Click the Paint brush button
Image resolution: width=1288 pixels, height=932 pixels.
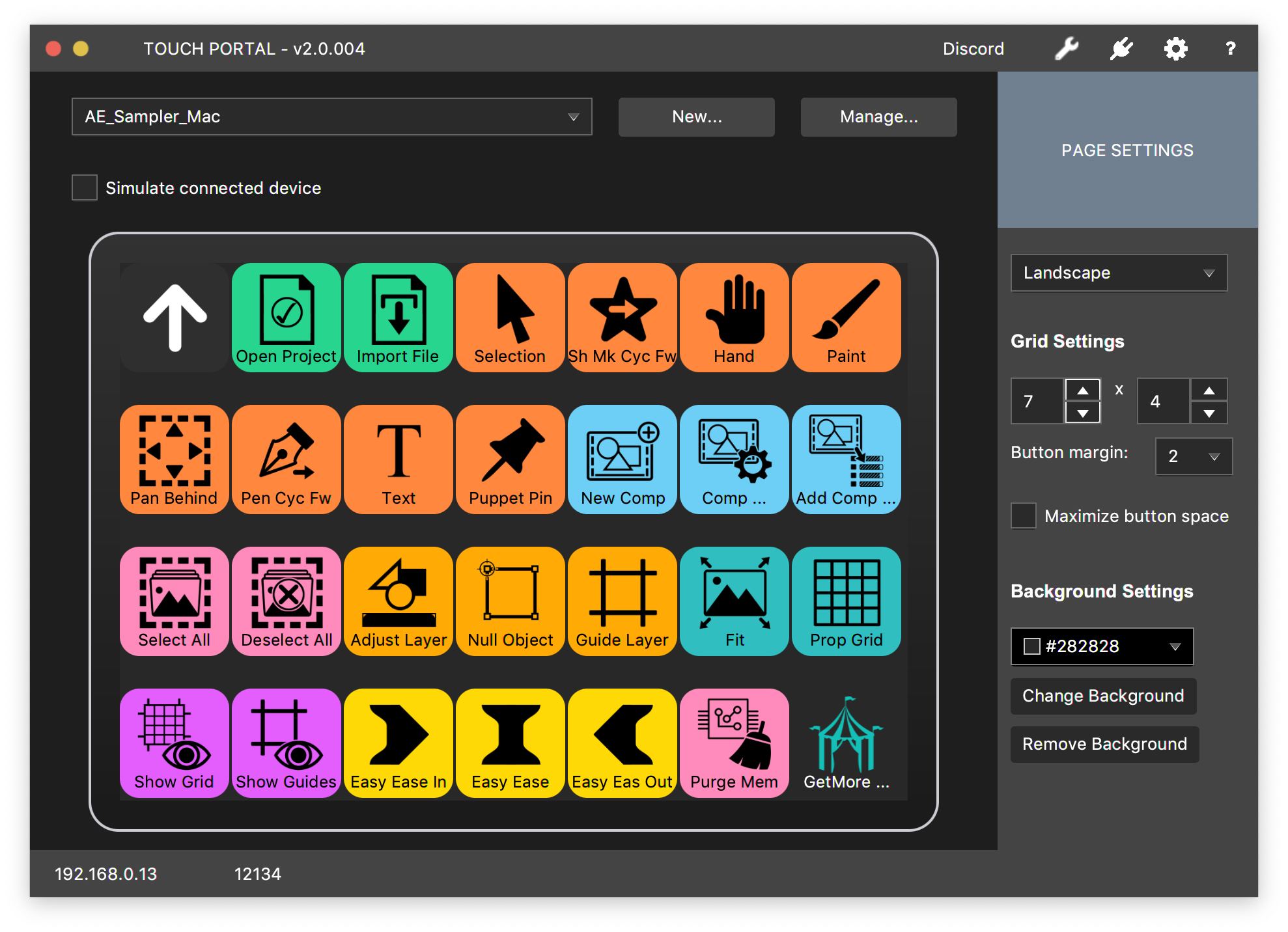pos(846,318)
